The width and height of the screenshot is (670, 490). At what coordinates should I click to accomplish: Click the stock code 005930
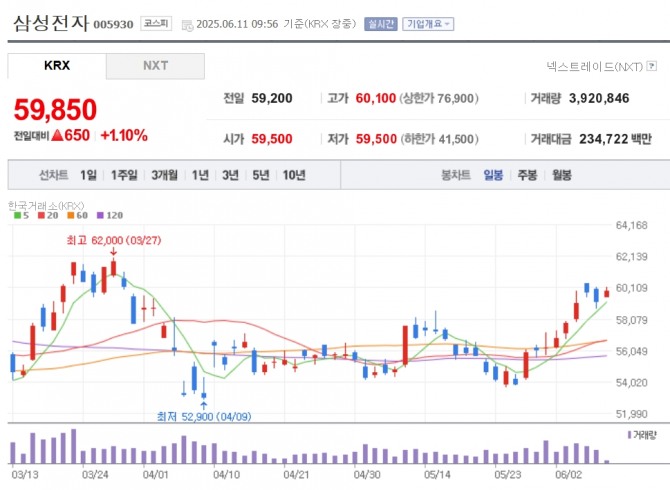(113, 24)
